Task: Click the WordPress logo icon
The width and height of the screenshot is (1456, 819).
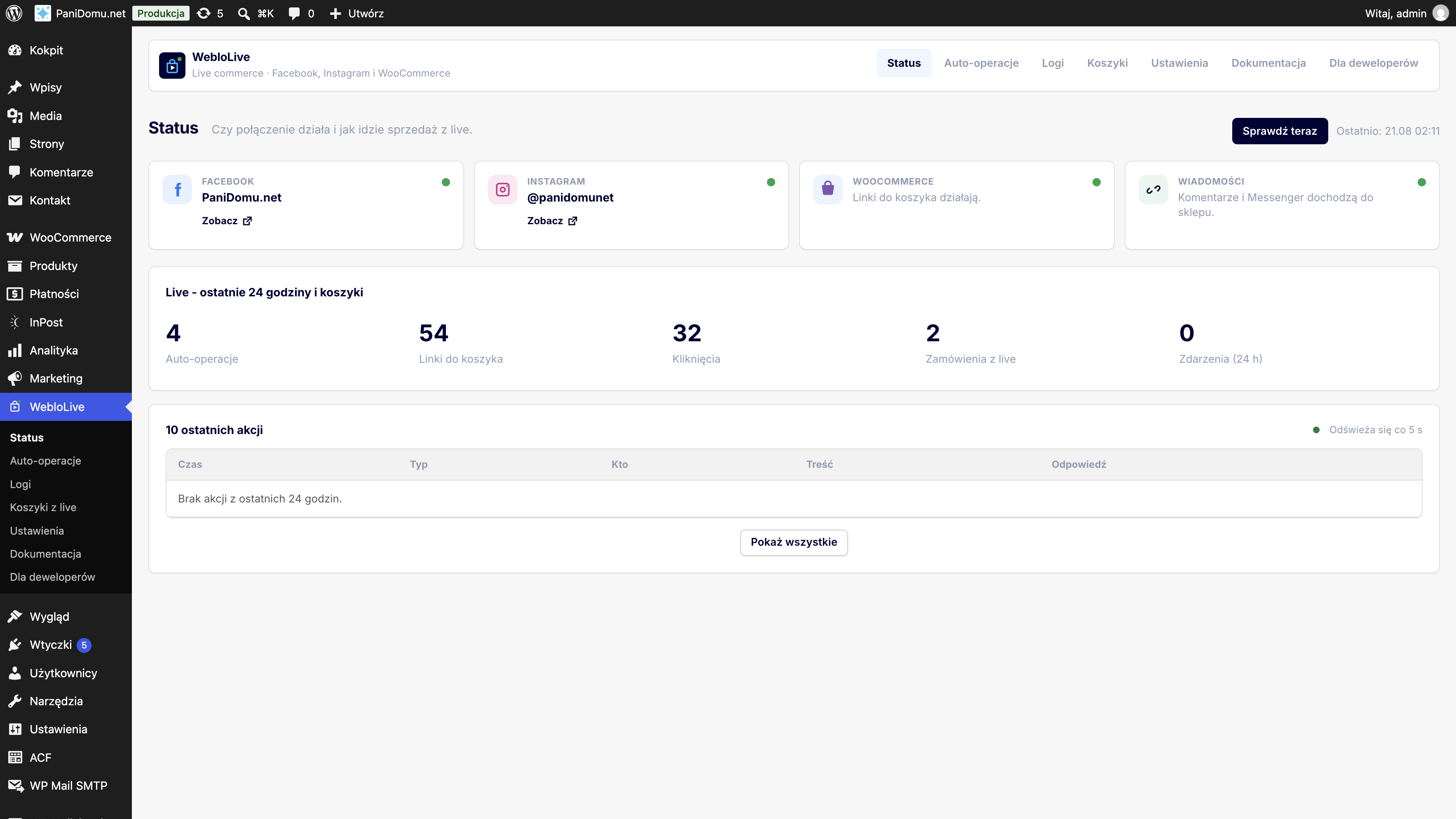Action: pyautogui.click(x=14, y=13)
